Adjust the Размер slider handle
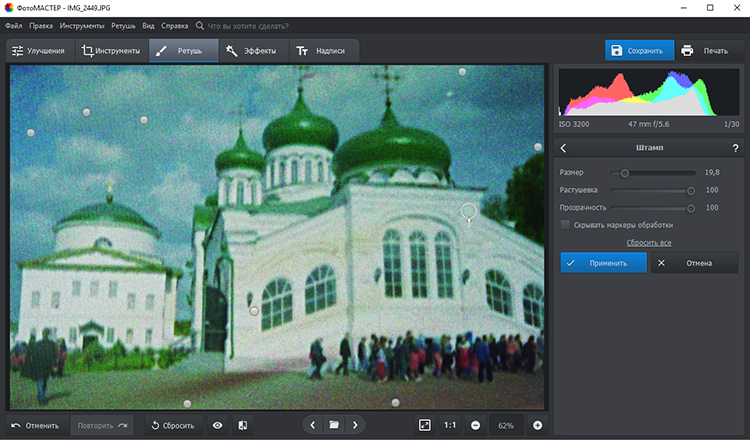The width and height of the screenshot is (750, 440). coord(625,173)
